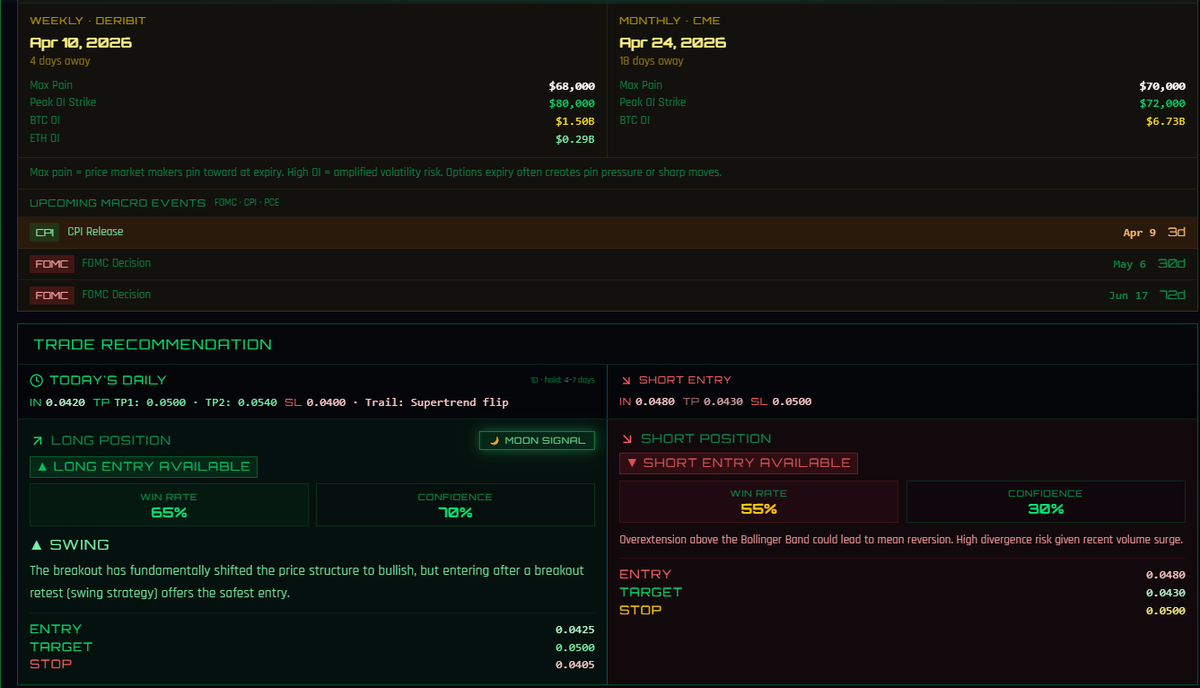Click the $72,000 CME peak OI strike
Image resolution: width=1200 pixels, height=688 pixels.
[x=1162, y=104]
